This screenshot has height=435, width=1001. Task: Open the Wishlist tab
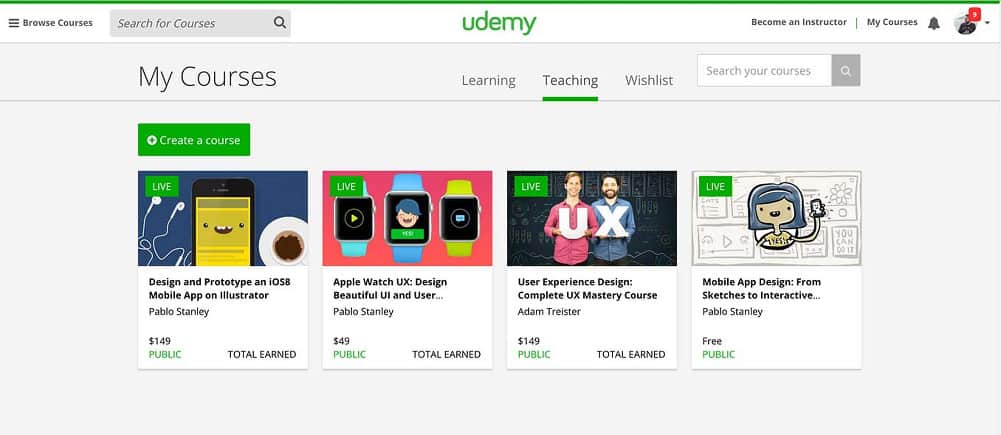point(649,80)
